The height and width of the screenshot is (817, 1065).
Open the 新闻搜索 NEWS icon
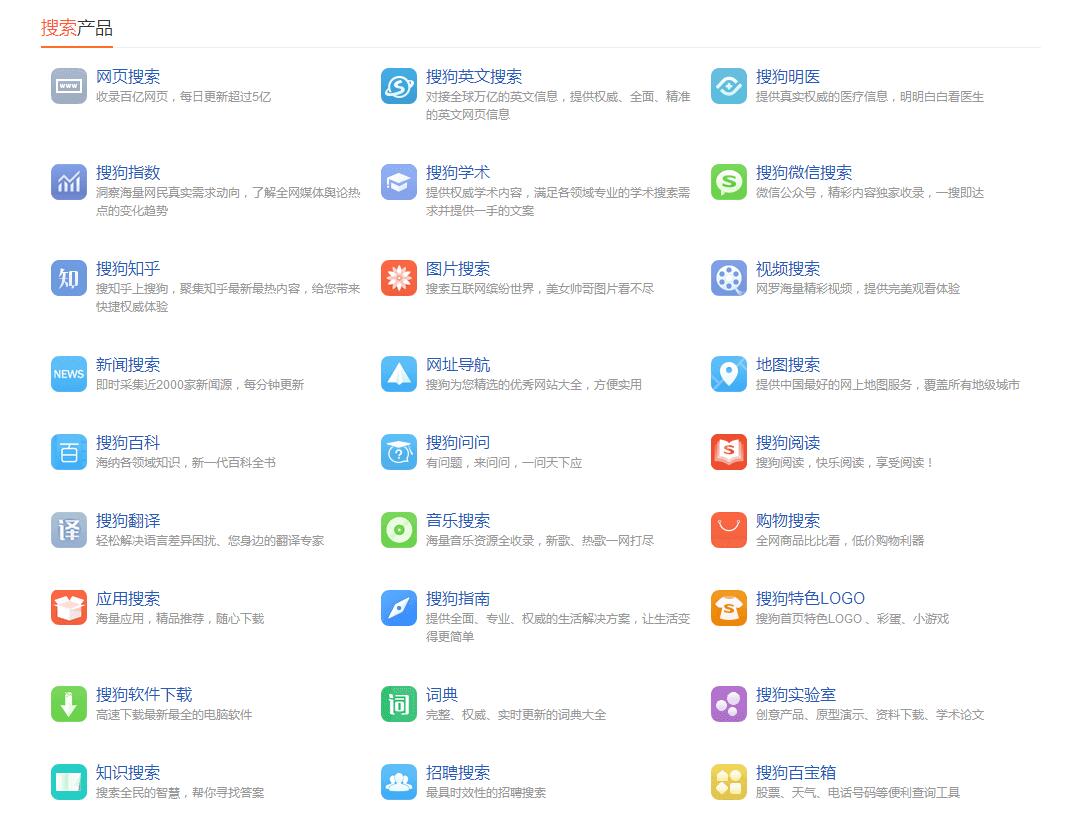[69, 374]
